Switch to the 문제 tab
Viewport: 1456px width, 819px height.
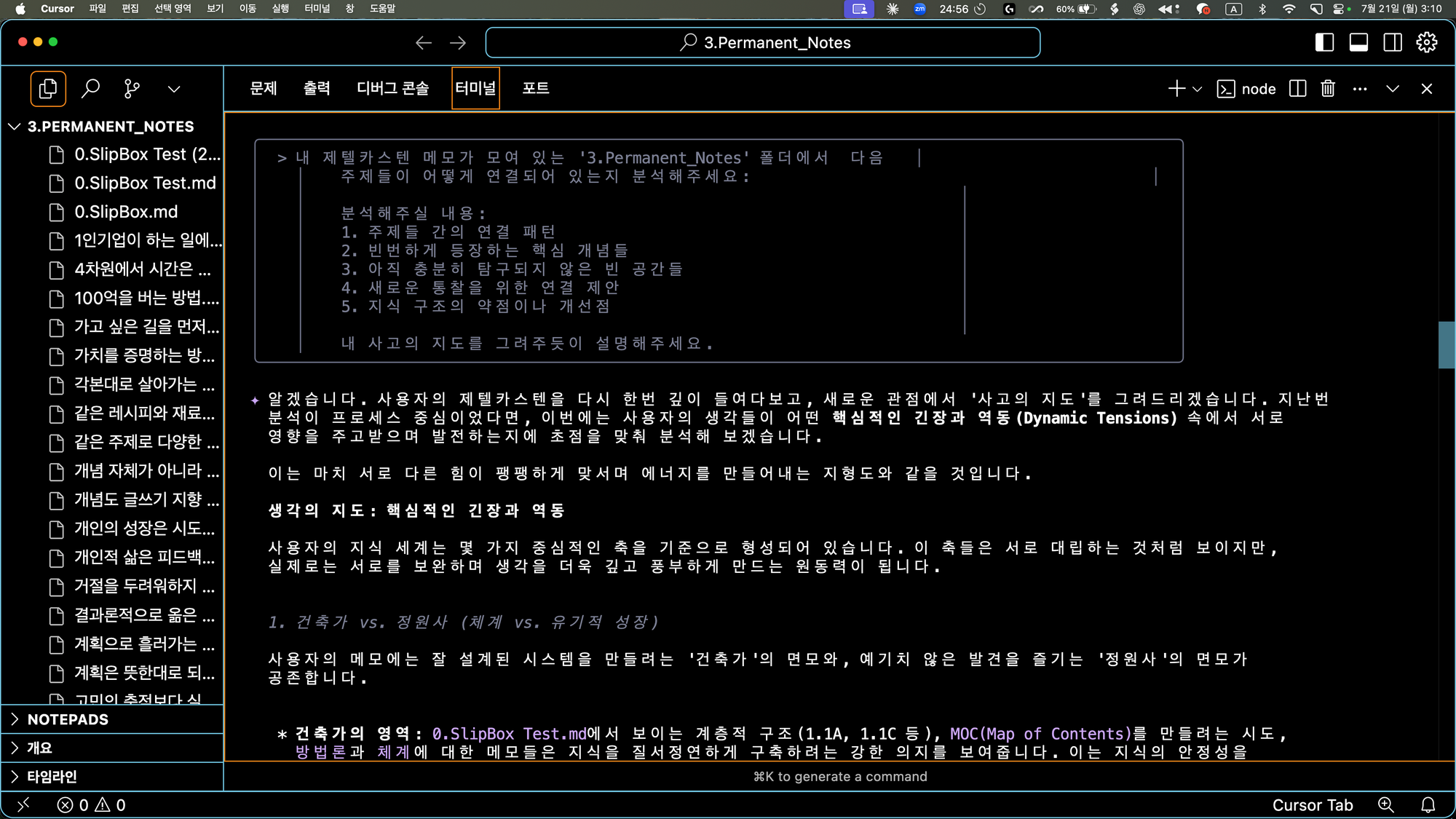pos(264,88)
